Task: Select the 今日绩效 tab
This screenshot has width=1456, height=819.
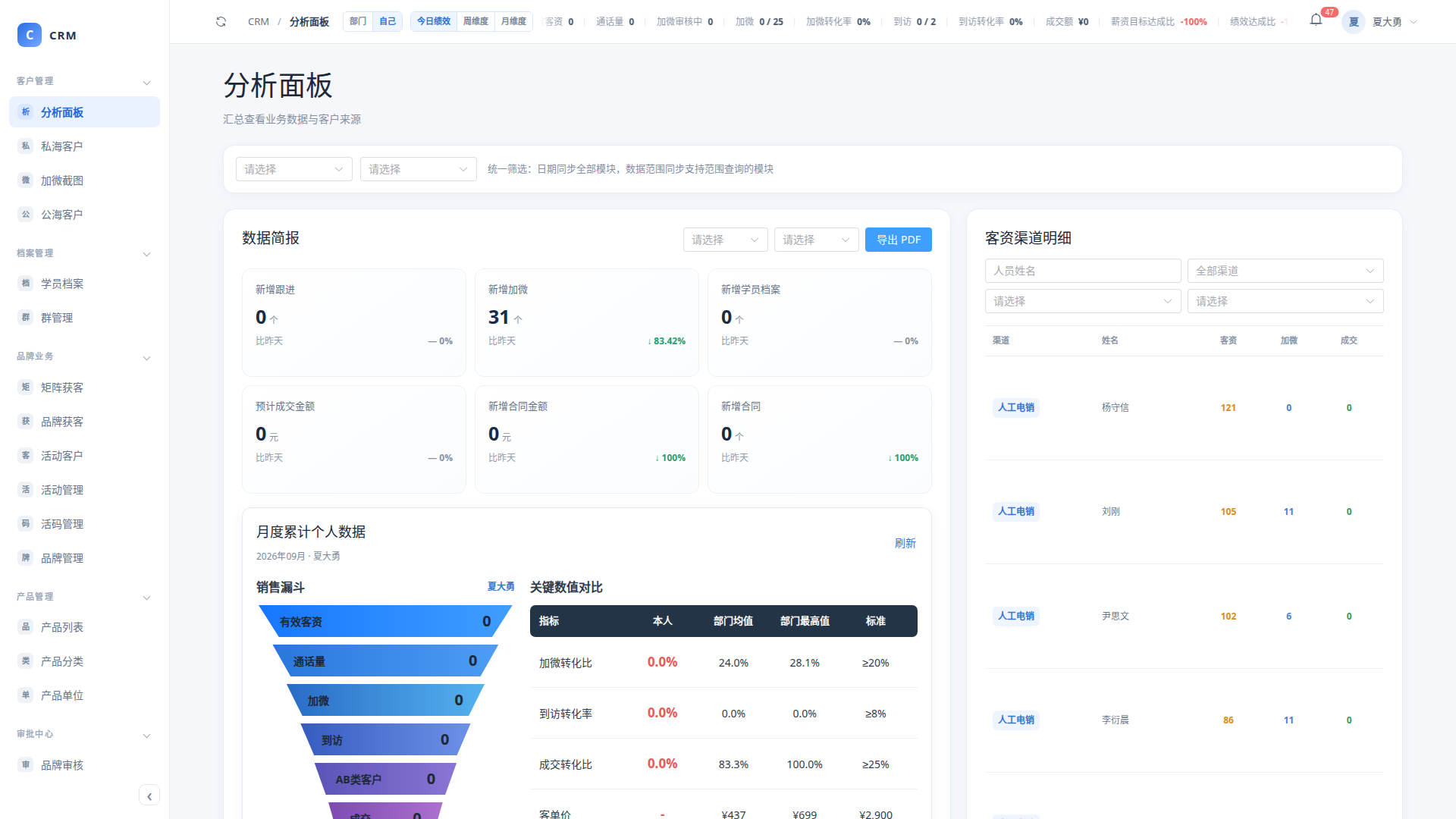Action: tap(434, 21)
